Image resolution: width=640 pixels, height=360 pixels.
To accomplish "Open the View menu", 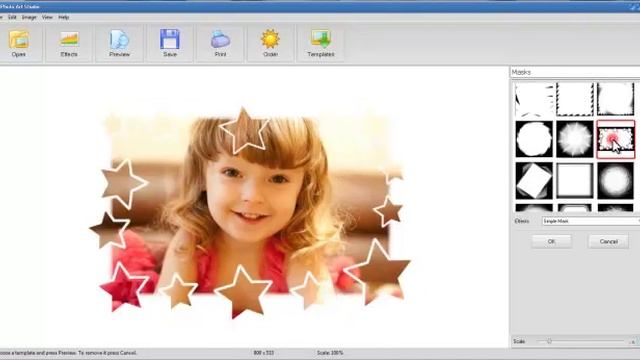I will [47, 18].
